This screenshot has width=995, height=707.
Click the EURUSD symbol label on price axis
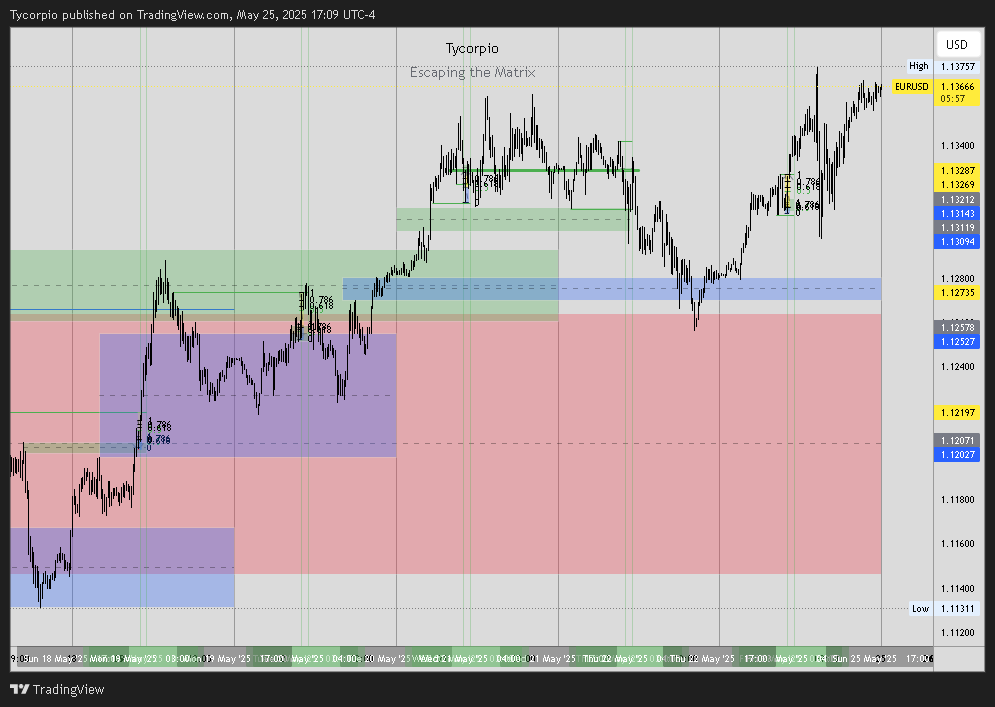click(910, 87)
